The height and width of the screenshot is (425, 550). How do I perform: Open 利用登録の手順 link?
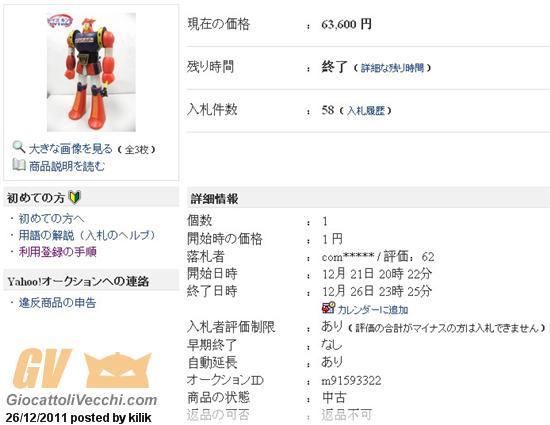pos(58,252)
